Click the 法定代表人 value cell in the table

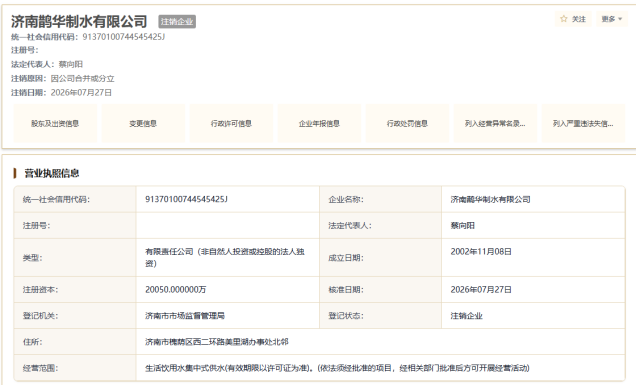point(533,226)
